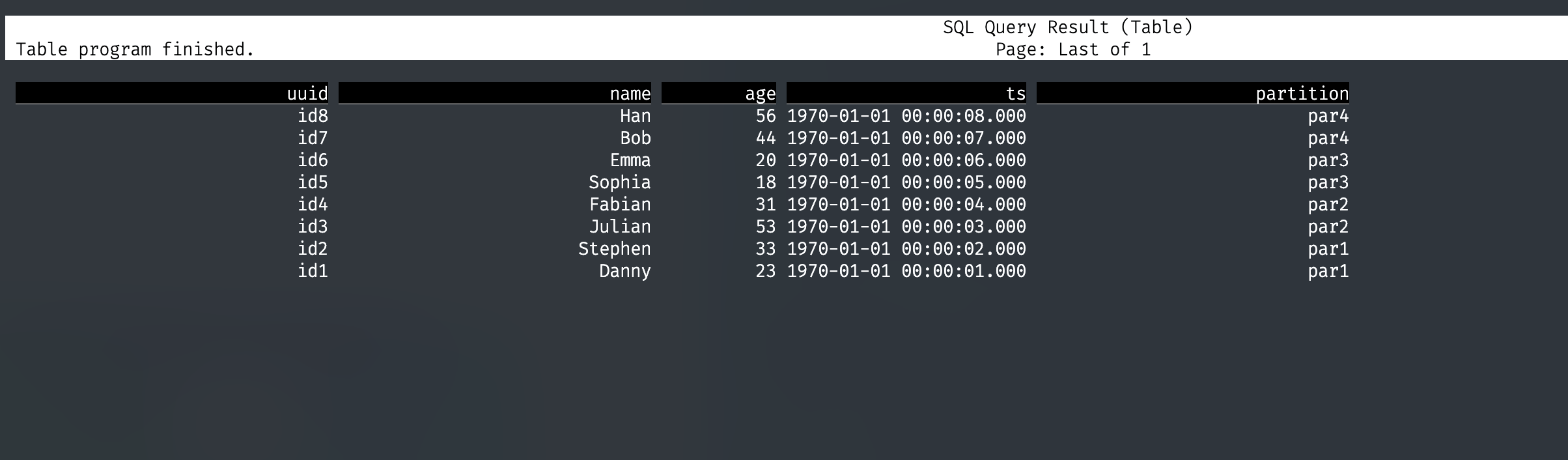Click Julian in the name column
1568x460 pixels.
click(x=620, y=227)
